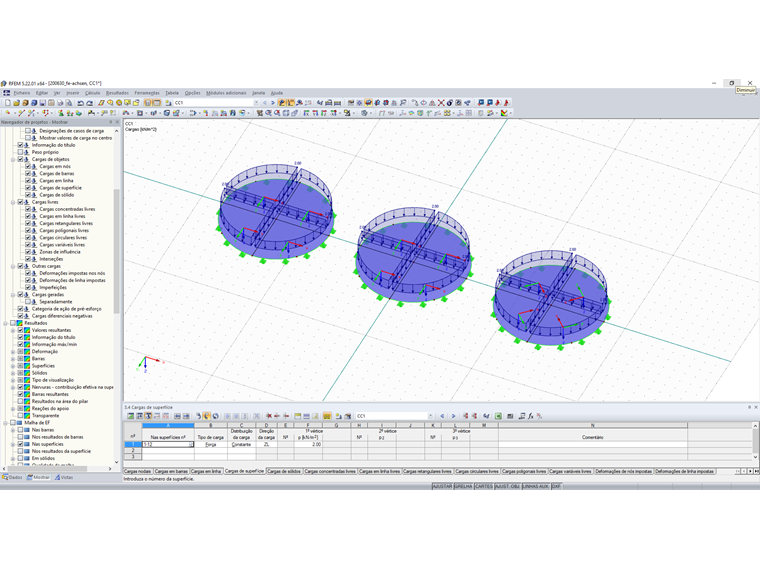Screen dimensions: 760x570
Task: Collapse the Outras cargas tree node
Action: [x=13, y=266]
